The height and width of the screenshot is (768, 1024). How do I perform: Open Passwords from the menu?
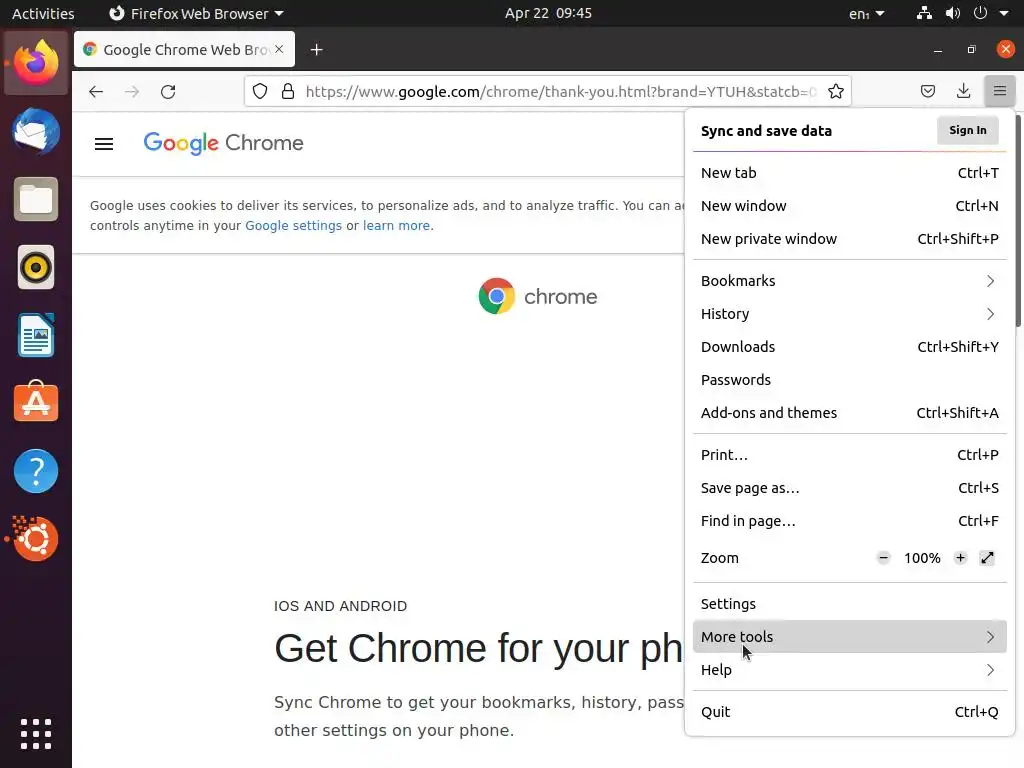(x=850, y=380)
